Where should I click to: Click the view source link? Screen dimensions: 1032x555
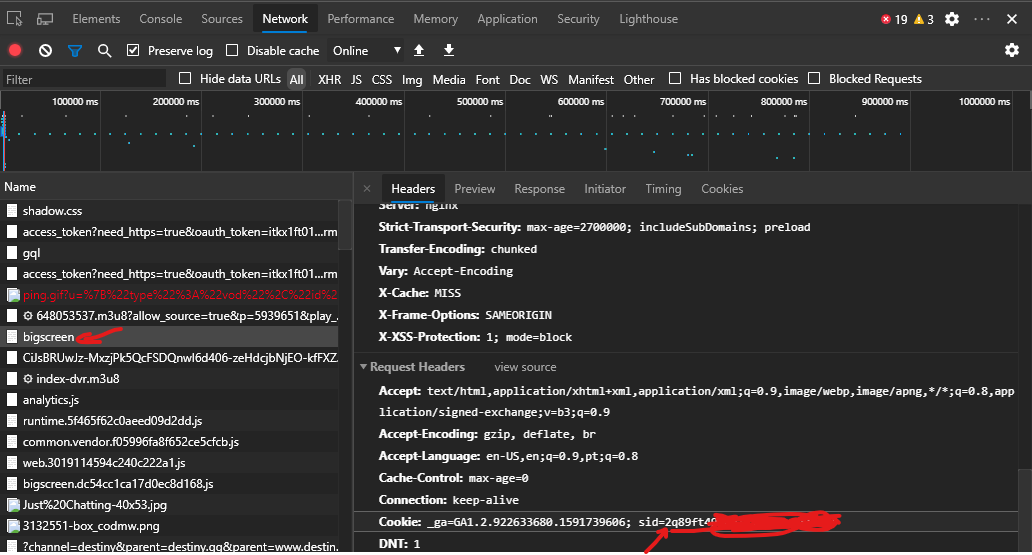click(525, 367)
